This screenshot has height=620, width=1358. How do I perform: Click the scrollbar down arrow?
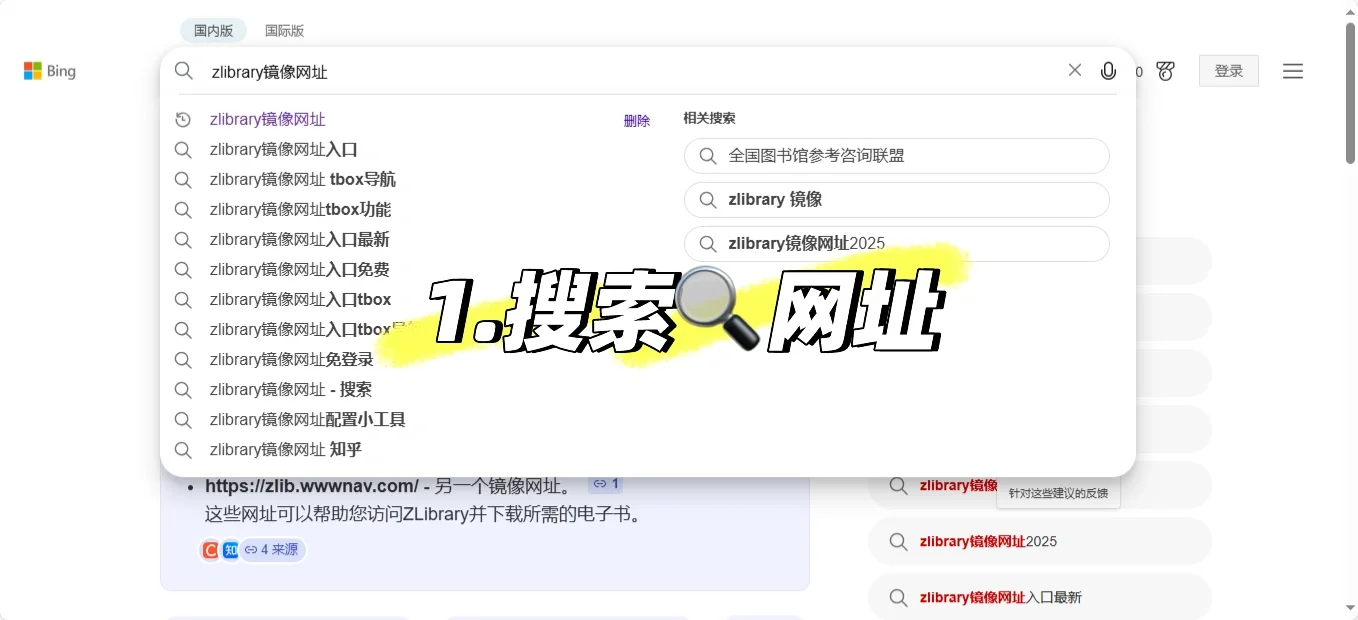1350,608
